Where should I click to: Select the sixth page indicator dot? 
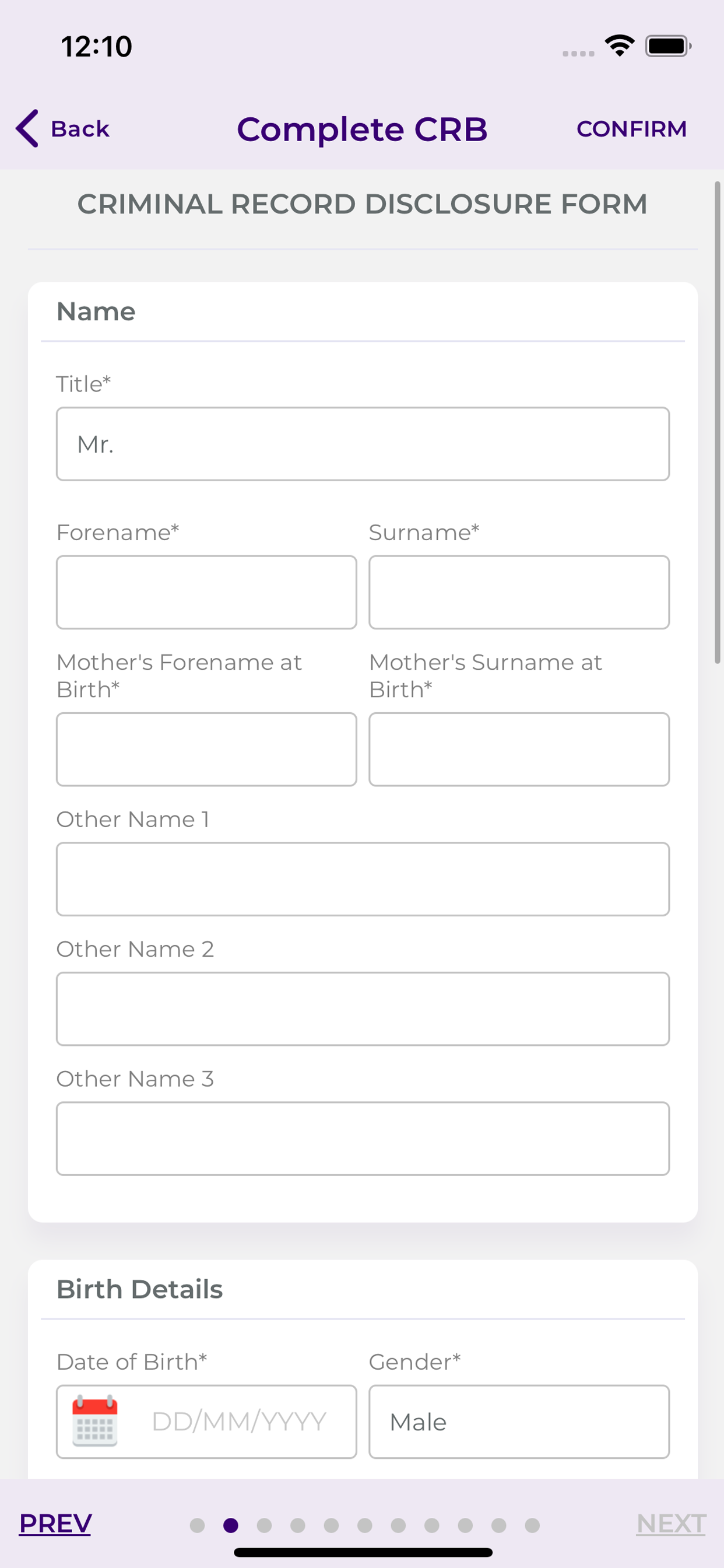click(364, 1525)
